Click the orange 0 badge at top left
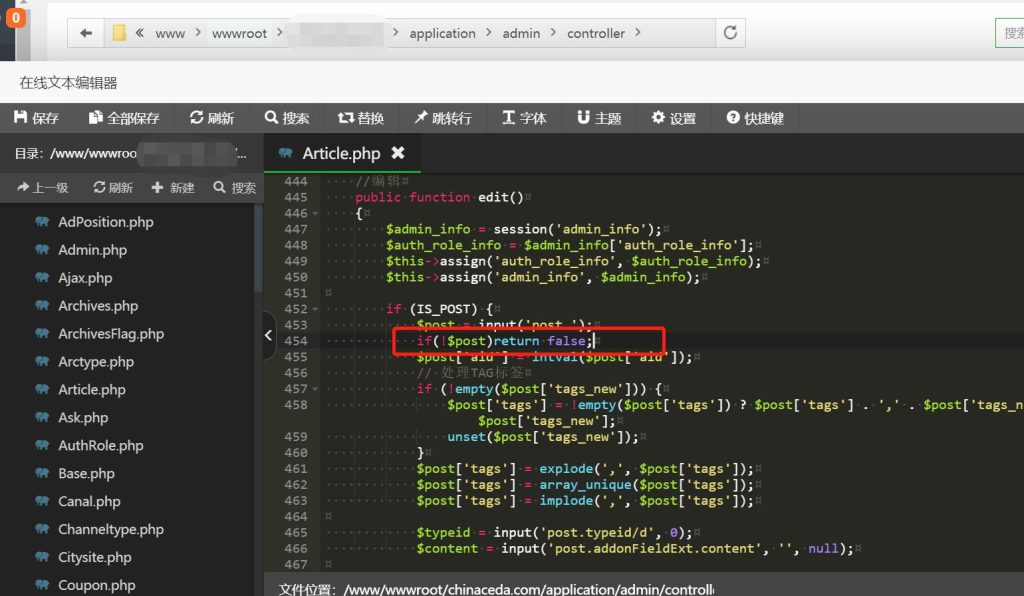The height and width of the screenshot is (596, 1024). (16, 18)
